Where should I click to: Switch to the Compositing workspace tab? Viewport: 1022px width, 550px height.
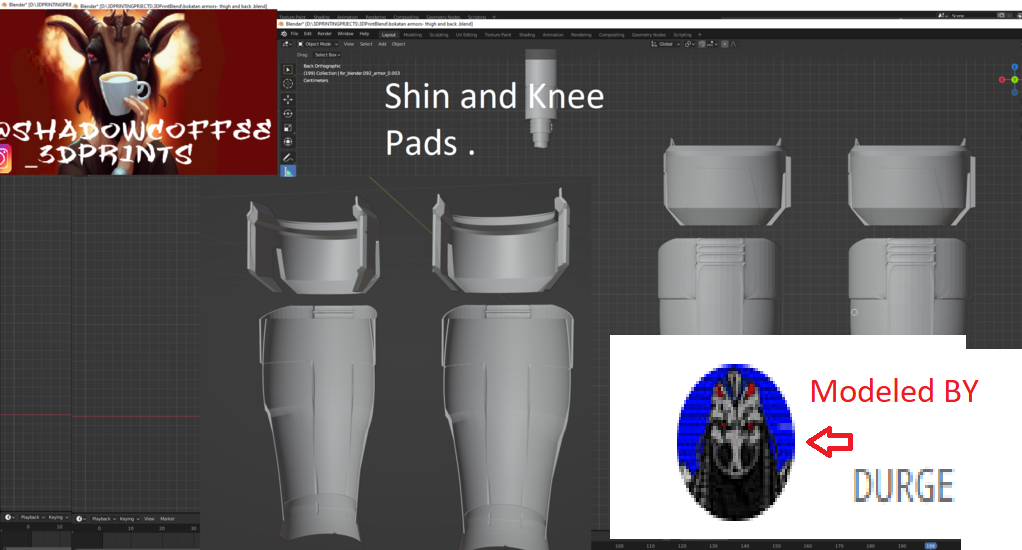[611, 35]
